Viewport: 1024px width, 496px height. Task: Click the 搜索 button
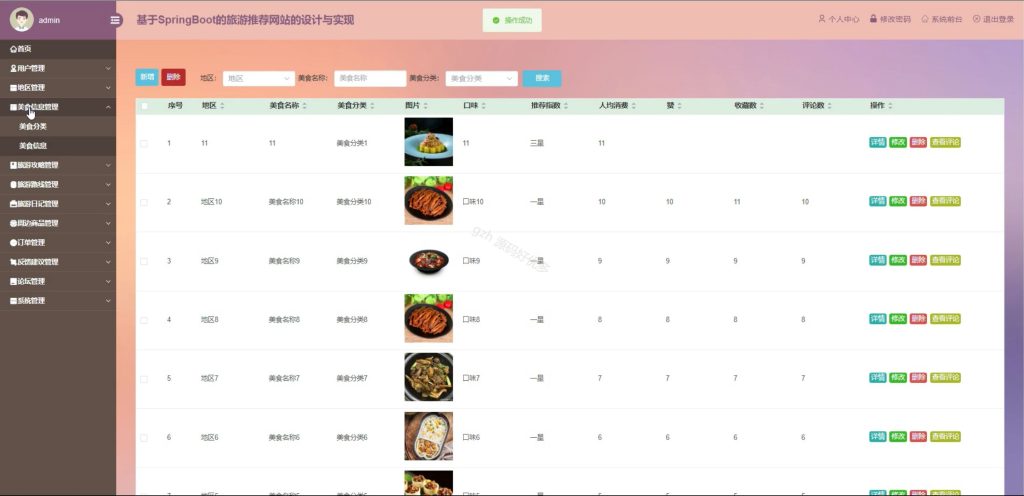point(542,78)
